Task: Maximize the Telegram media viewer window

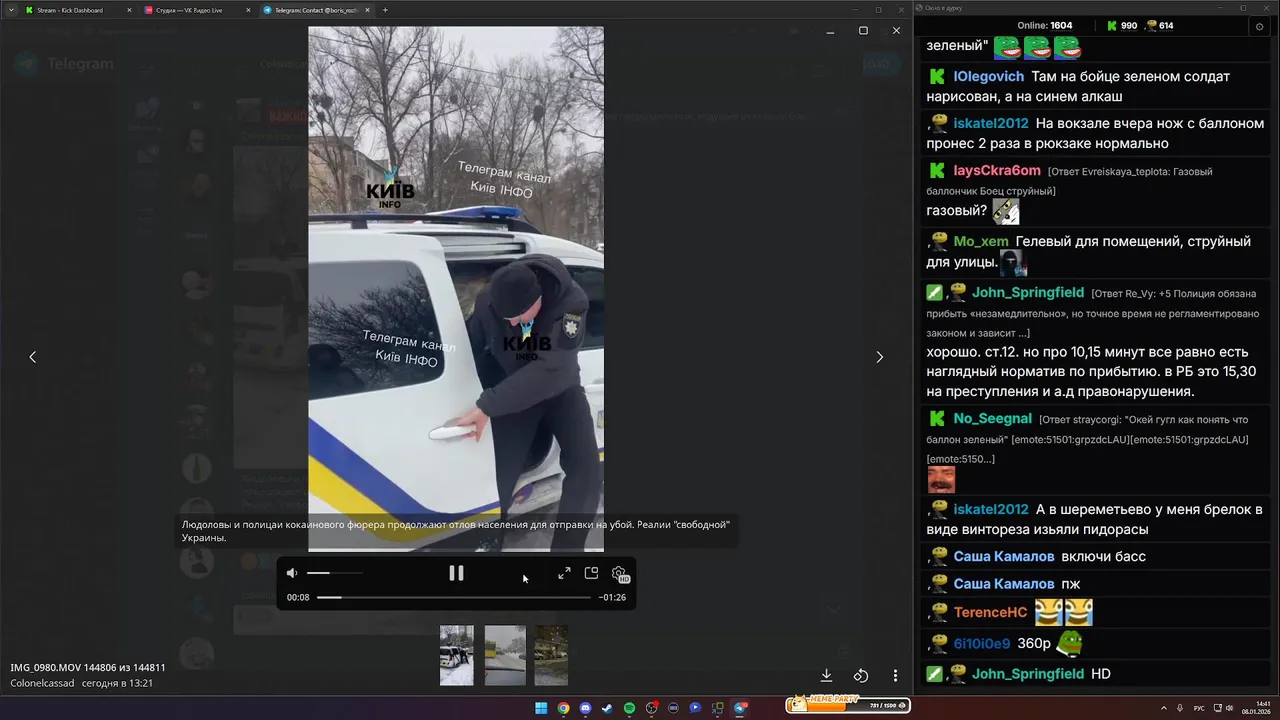Action: click(863, 31)
